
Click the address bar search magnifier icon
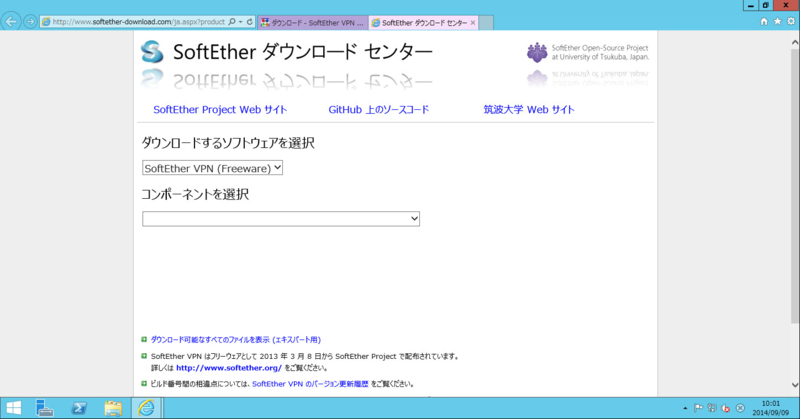232,22
